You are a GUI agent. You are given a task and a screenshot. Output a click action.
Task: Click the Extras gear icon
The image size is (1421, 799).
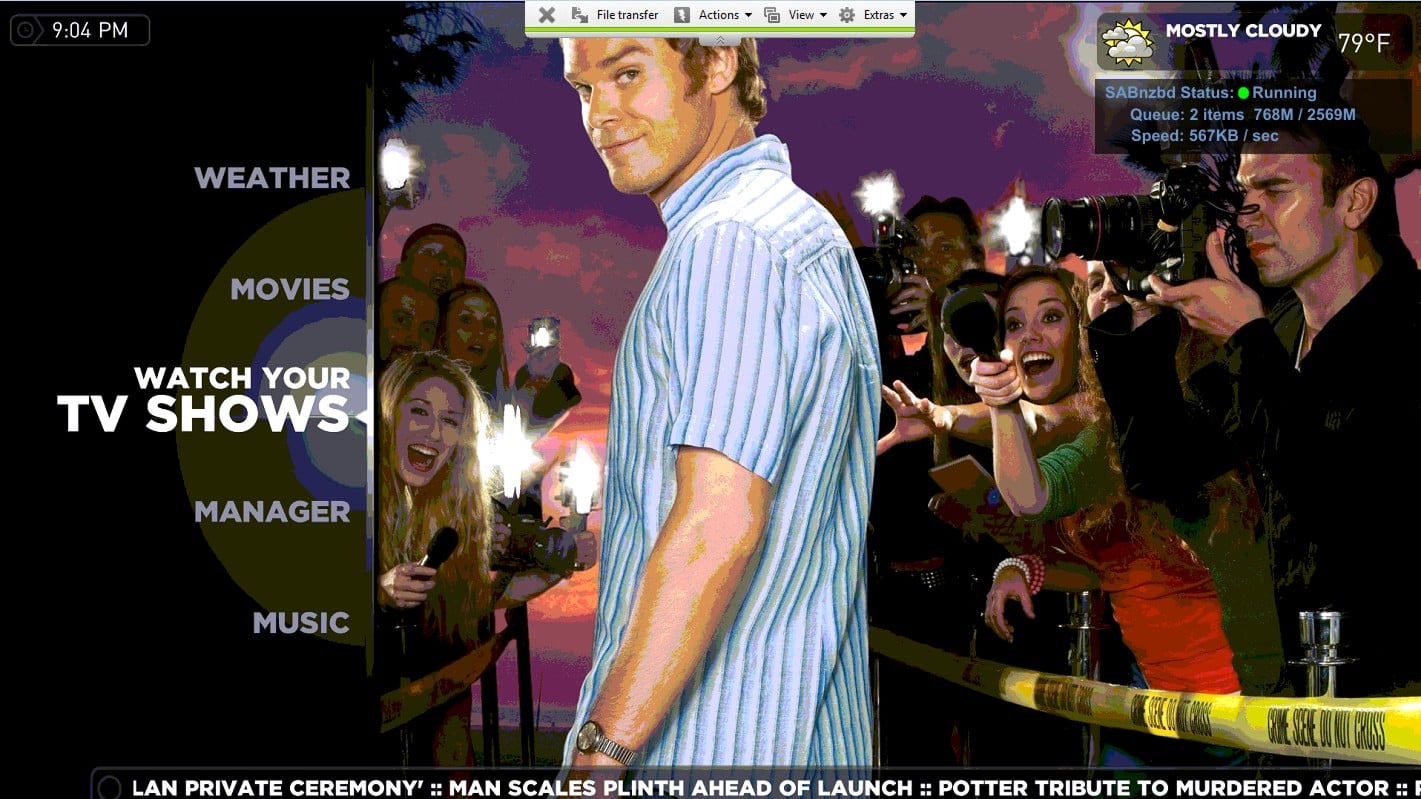pos(847,15)
